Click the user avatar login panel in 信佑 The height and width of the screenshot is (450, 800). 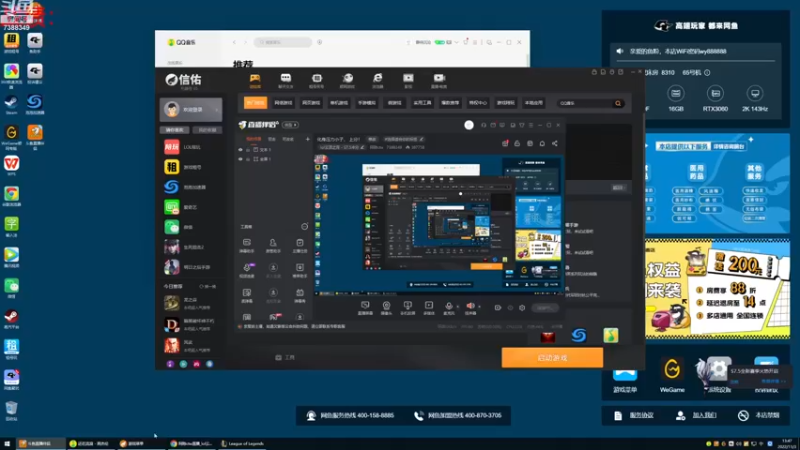tap(191, 109)
